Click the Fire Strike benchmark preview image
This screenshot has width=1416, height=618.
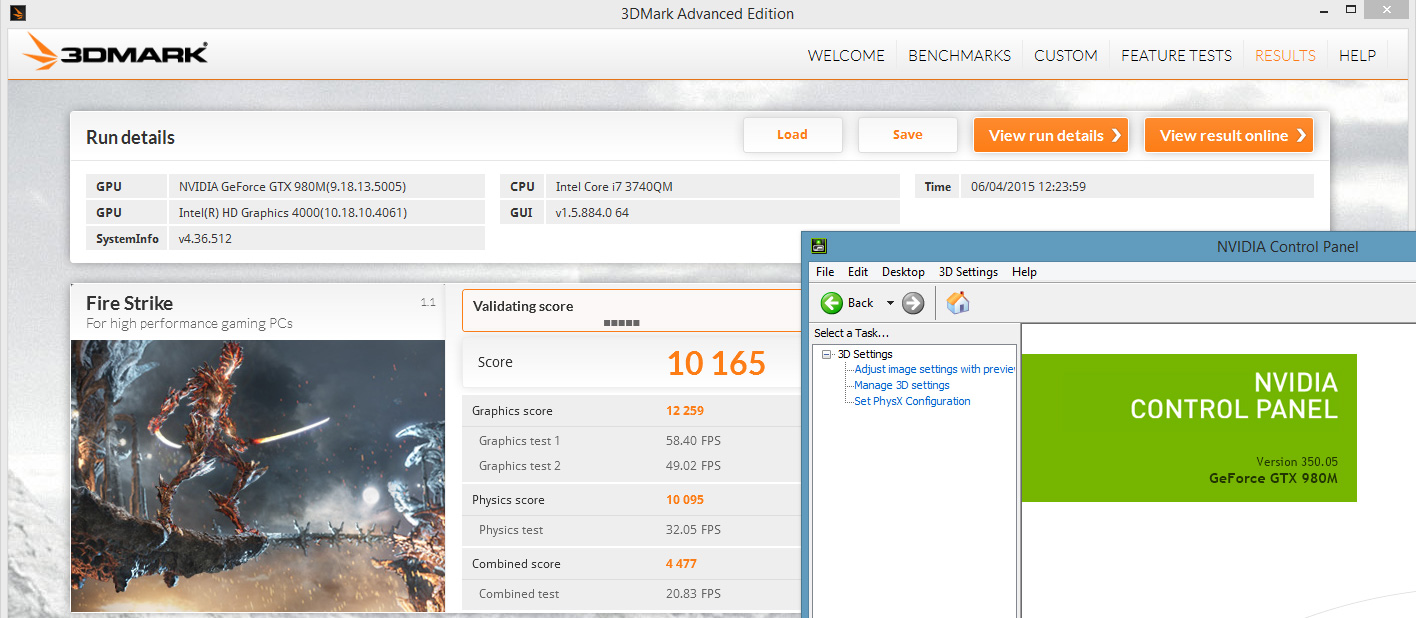click(x=258, y=475)
